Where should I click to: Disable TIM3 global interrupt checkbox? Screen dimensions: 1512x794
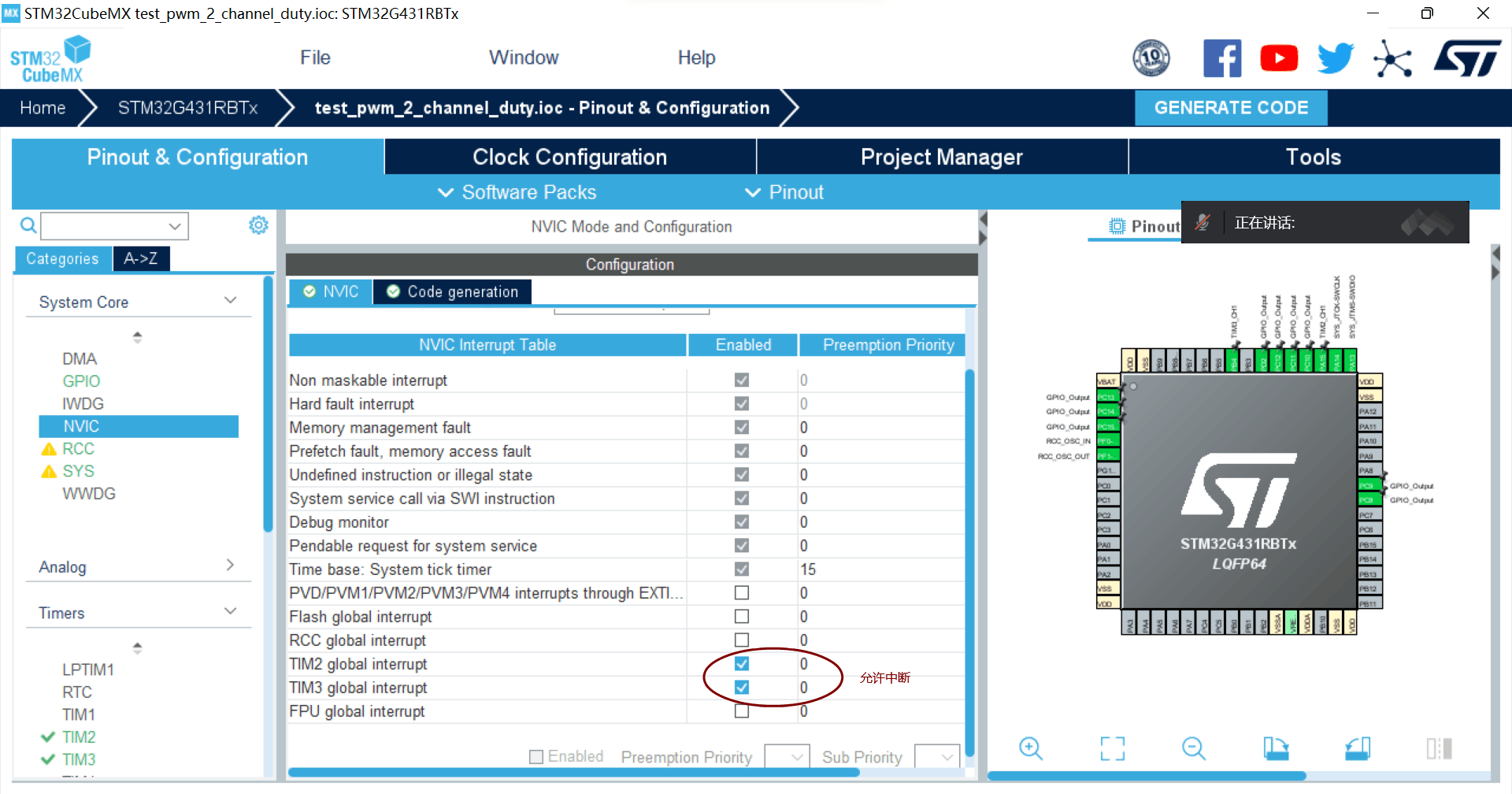click(x=742, y=688)
